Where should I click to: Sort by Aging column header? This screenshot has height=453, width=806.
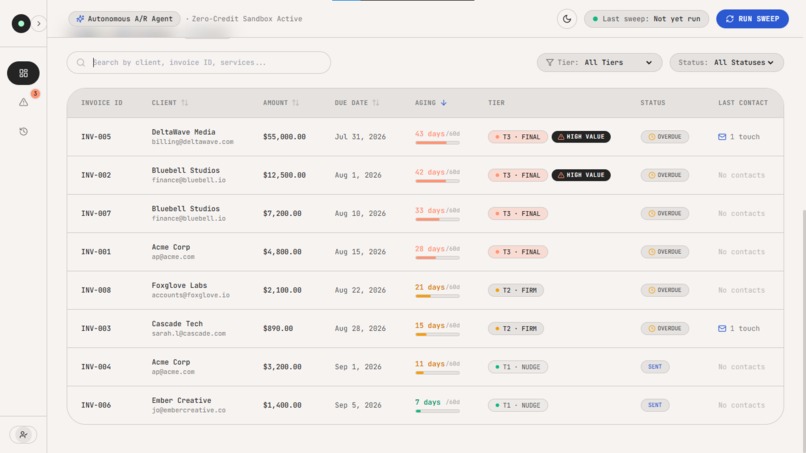[x=431, y=103]
